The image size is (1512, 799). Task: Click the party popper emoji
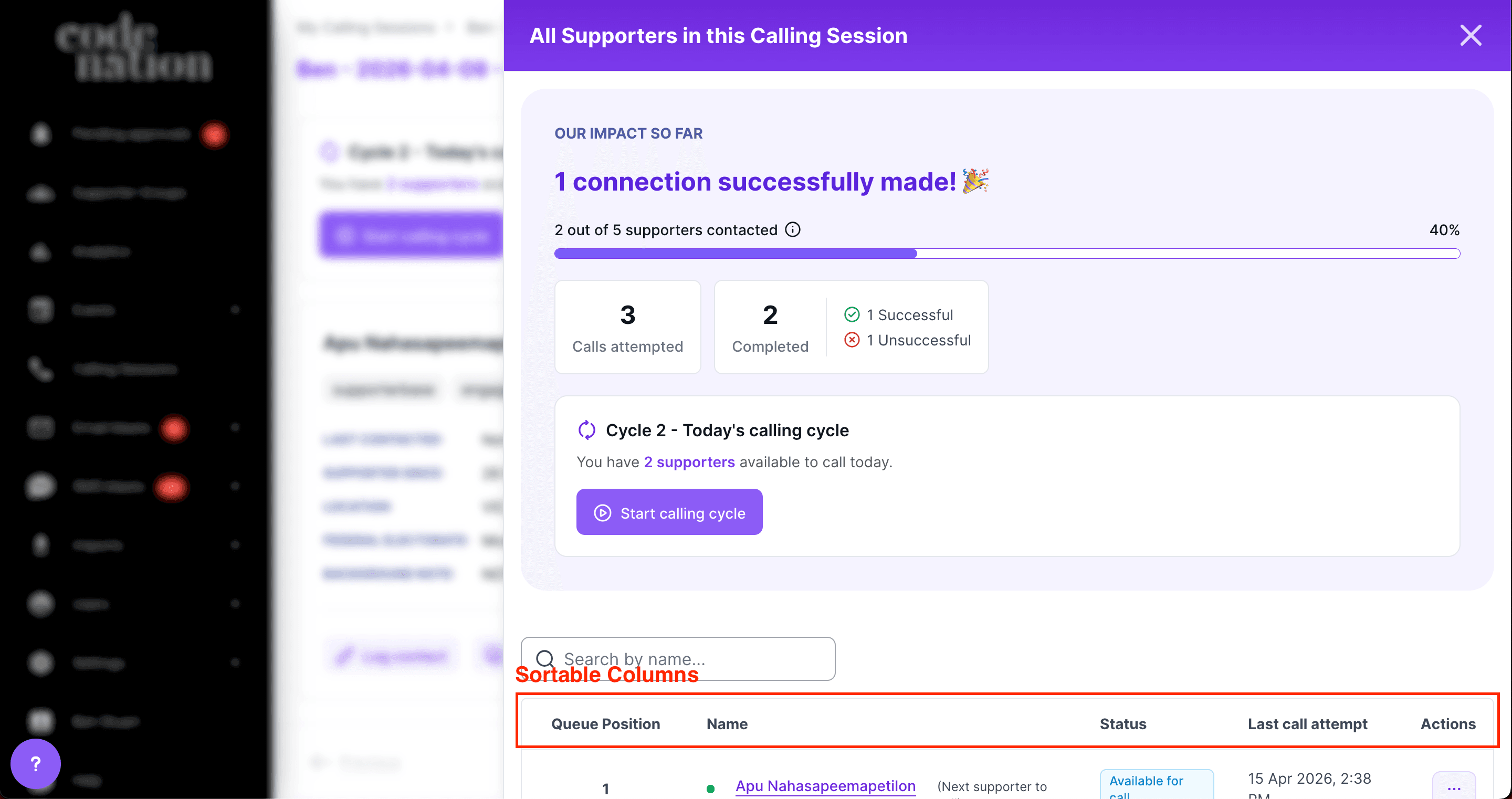click(x=975, y=181)
